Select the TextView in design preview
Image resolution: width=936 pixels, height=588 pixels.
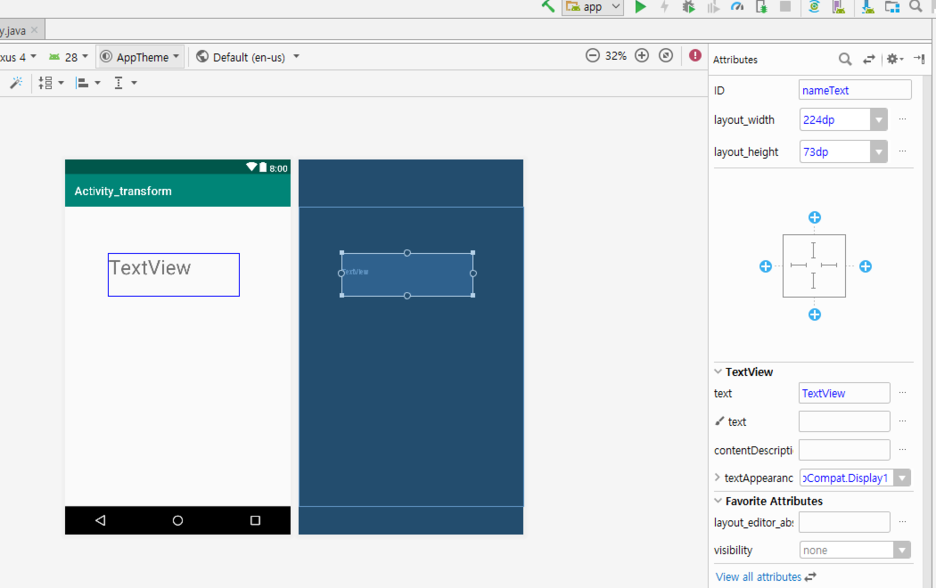point(174,275)
